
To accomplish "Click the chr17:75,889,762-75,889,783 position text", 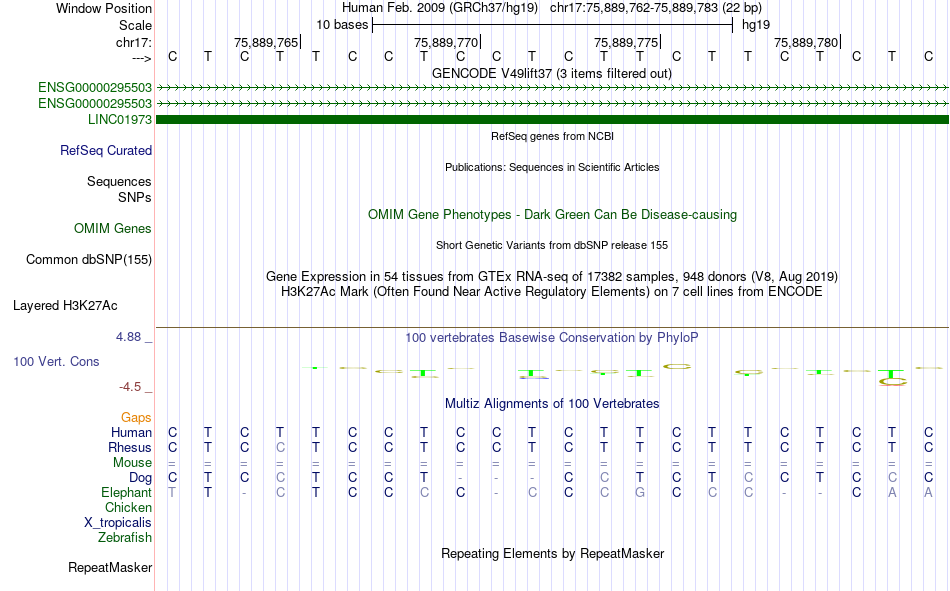I will tap(634, 8).
